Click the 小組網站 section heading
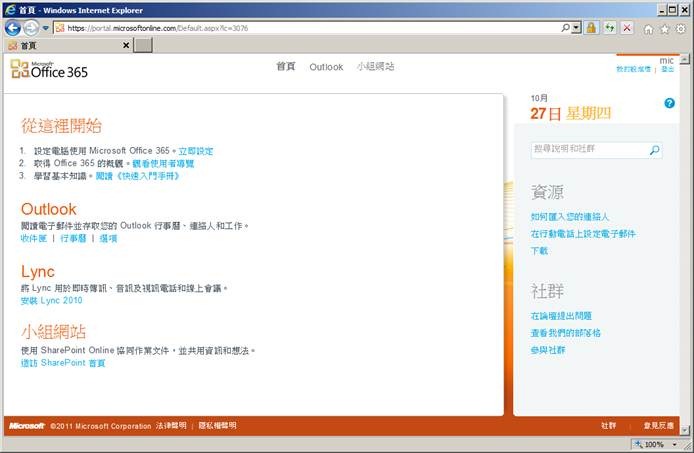The width and height of the screenshot is (694, 453). (x=53, y=331)
